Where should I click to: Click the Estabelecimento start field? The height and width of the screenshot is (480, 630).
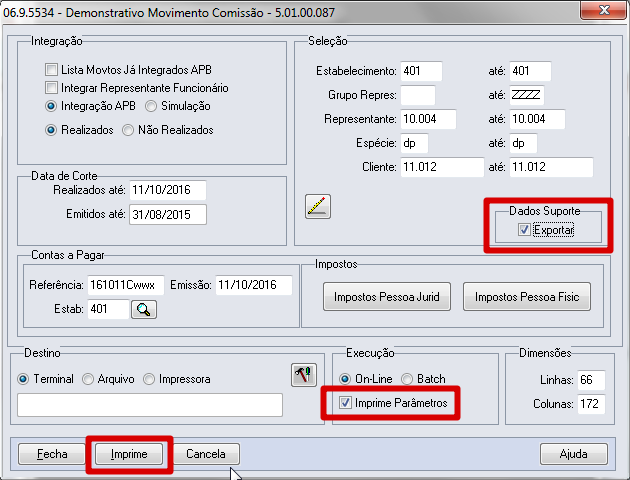421,71
